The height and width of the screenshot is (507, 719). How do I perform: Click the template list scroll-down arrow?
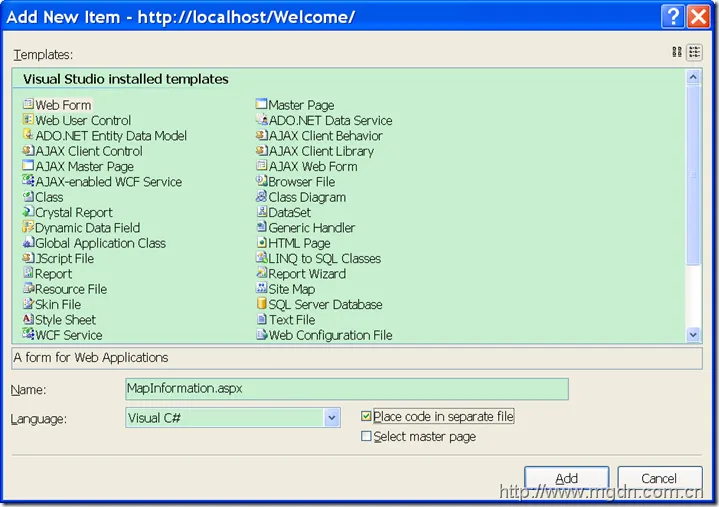(693, 335)
